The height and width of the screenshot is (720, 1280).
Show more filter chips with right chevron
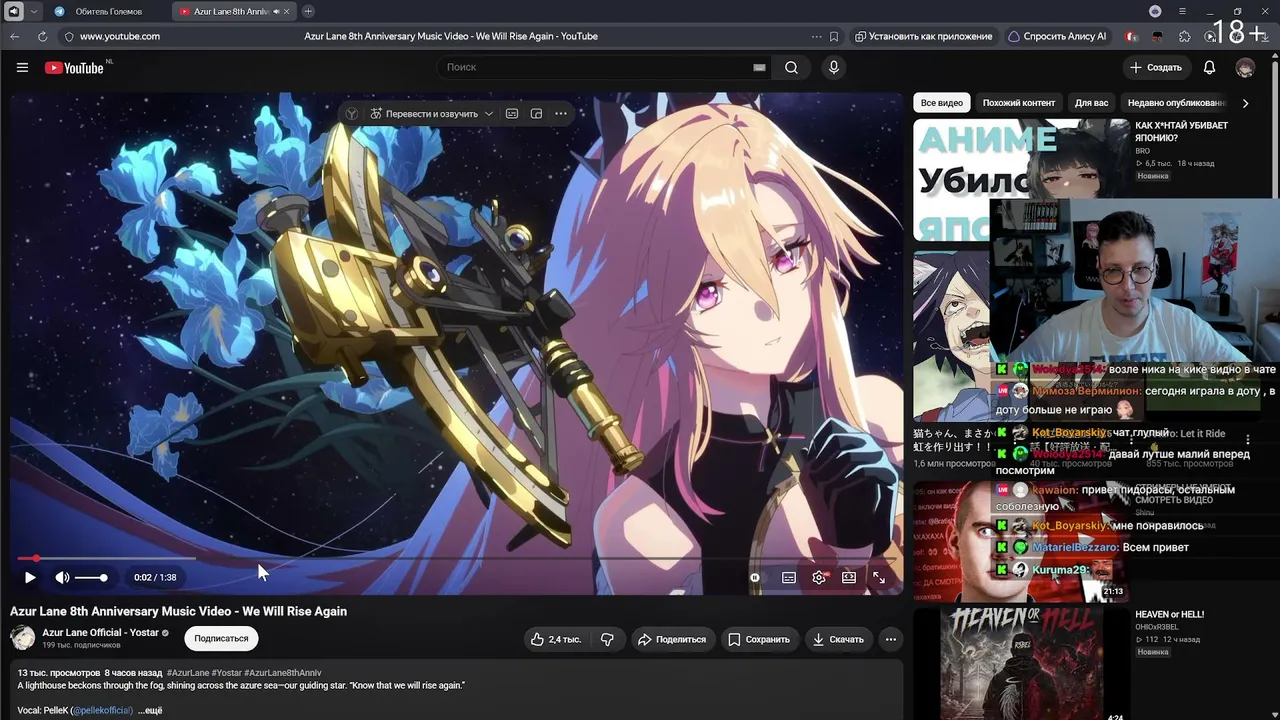click(1245, 103)
